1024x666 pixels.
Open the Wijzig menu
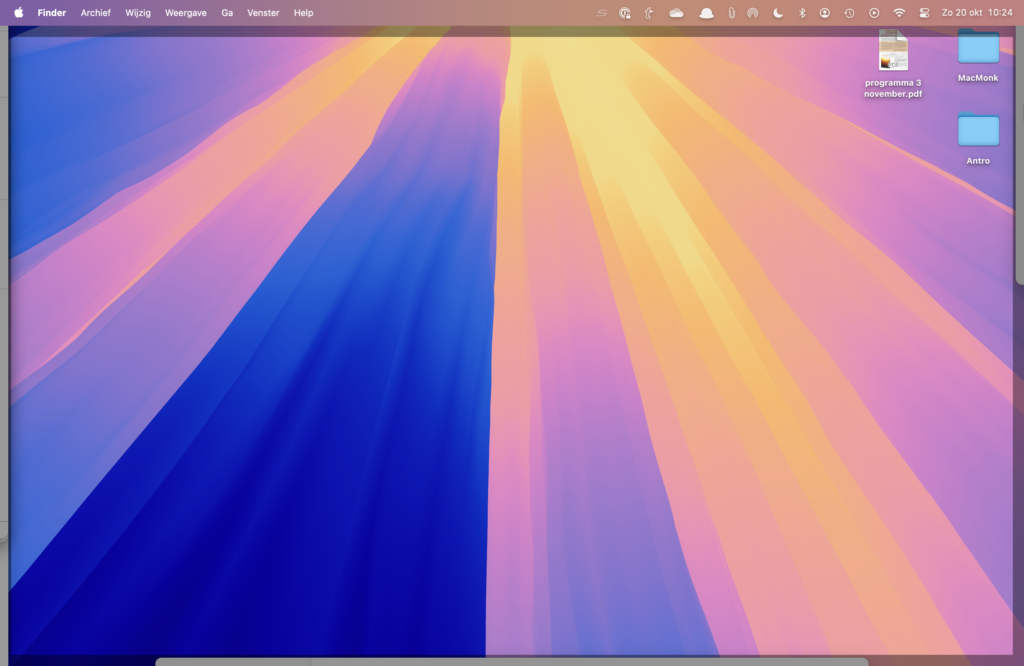pos(138,13)
